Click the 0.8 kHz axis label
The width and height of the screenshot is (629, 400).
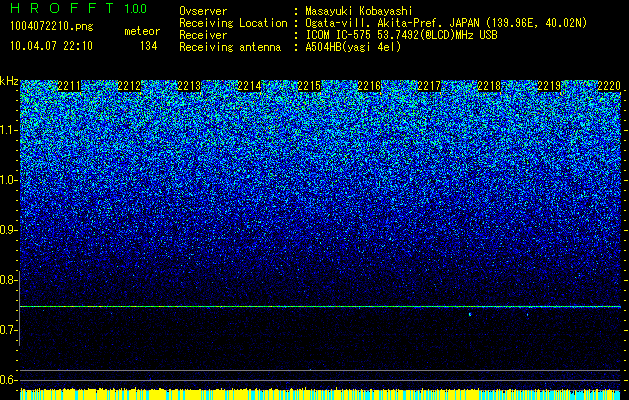pyautogui.click(x=8, y=280)
